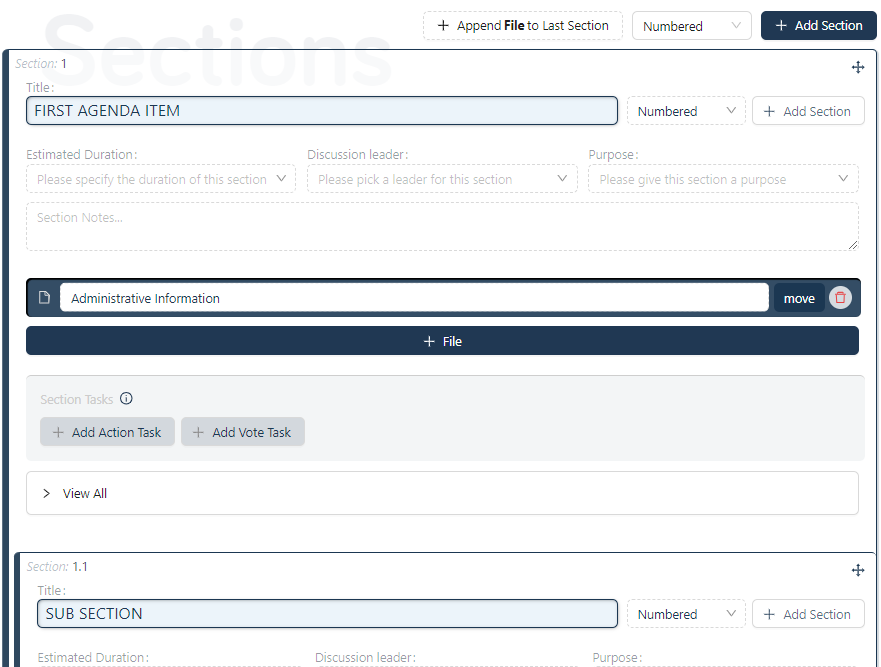Image resolution: width=881 pixels, height=667 pixels.
Task: Click the + File button
Action: pos(442,341)
